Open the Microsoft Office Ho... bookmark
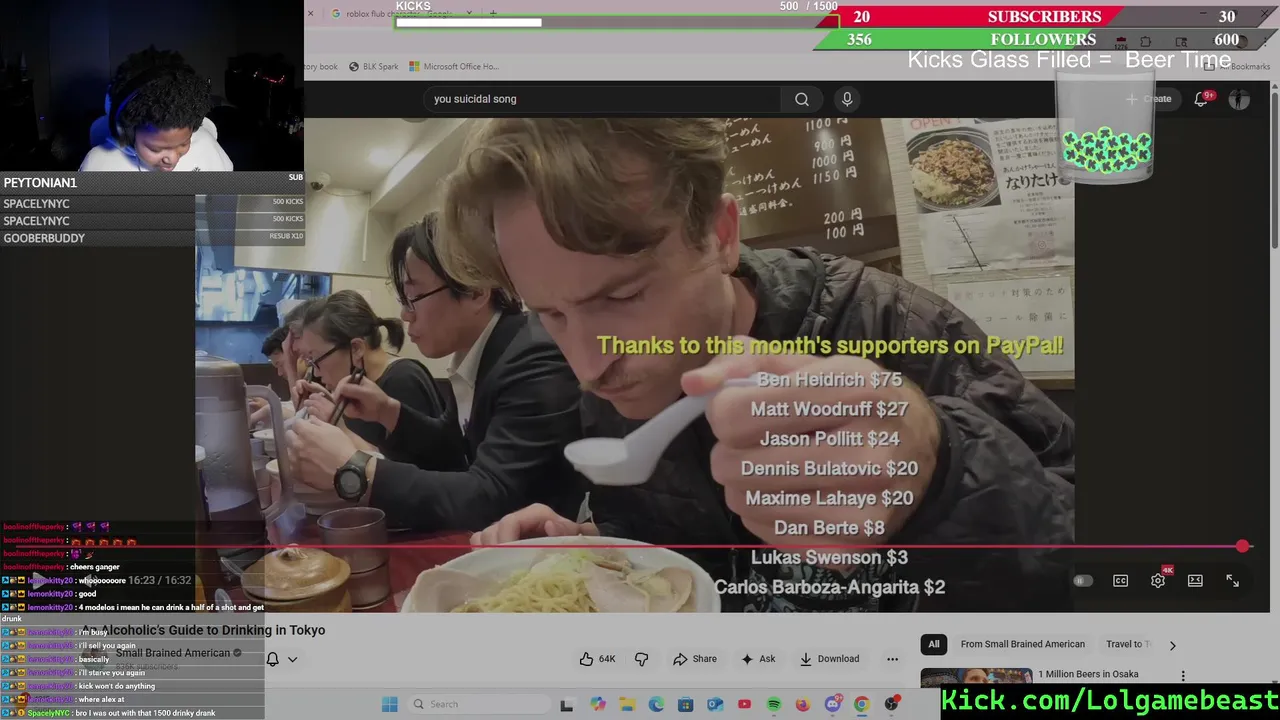This screenshot has height=720, width=1280. pos(453,67)
